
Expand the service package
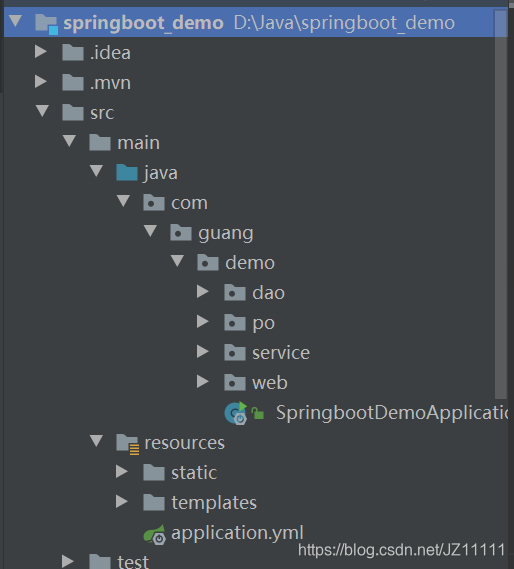click(x=203, y=351)
